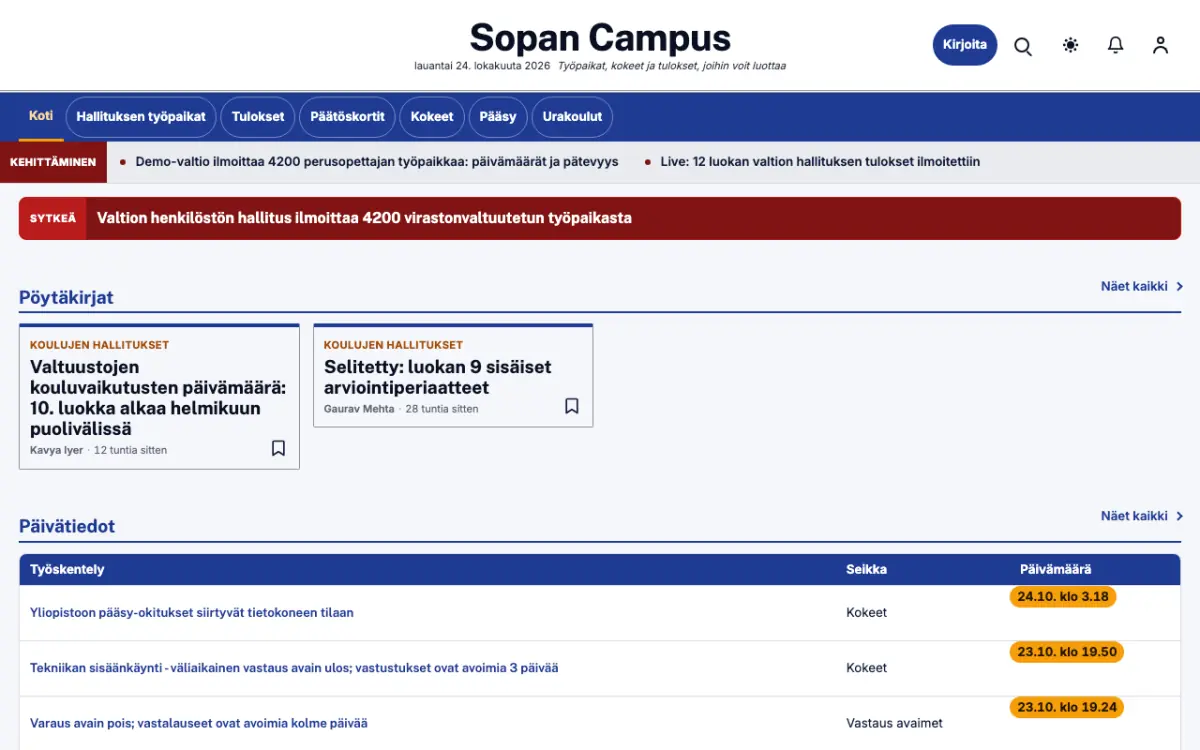1200x750 pixels.
Task: Click the 23.10. klo 19.24 date badge
Action: [1067, 707]
